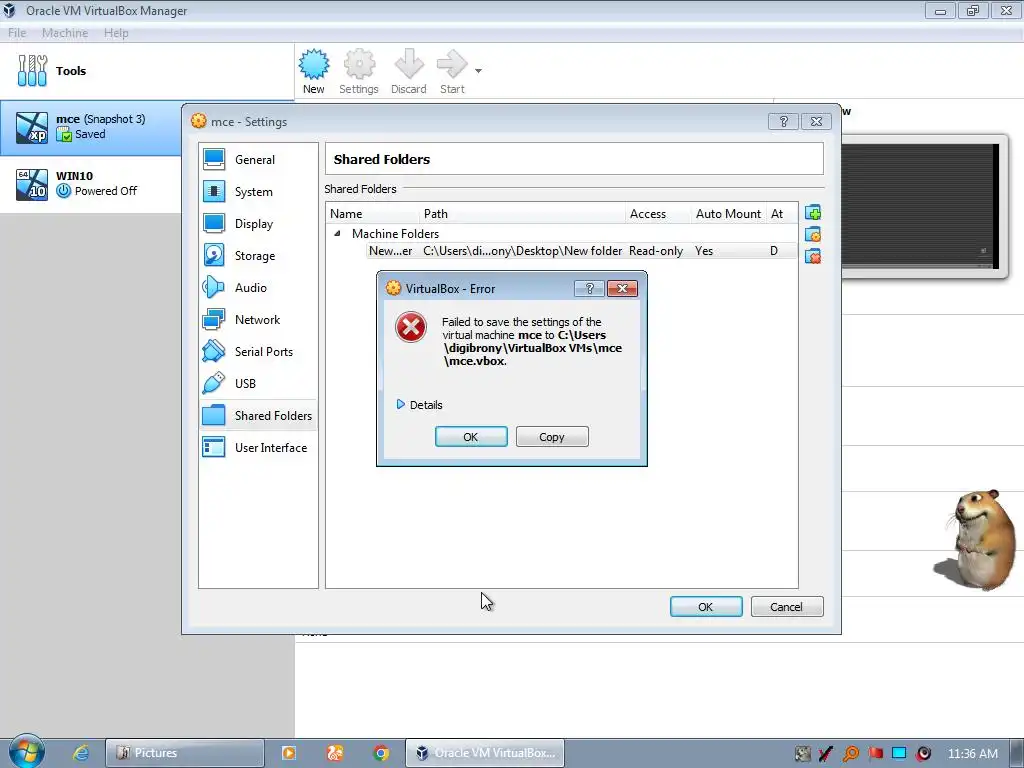Click Cancel in the mce Settings window
Viewport: 1024px width, 768px height.
point(787,607)
